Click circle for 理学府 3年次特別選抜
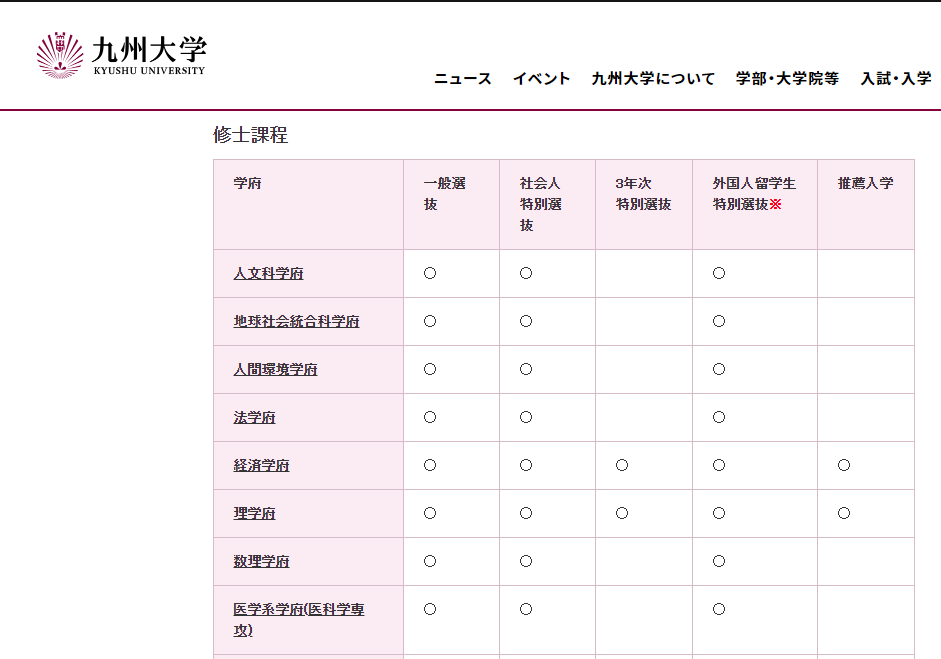The height and width of the screenshot is (659, 941). point(622,513)
